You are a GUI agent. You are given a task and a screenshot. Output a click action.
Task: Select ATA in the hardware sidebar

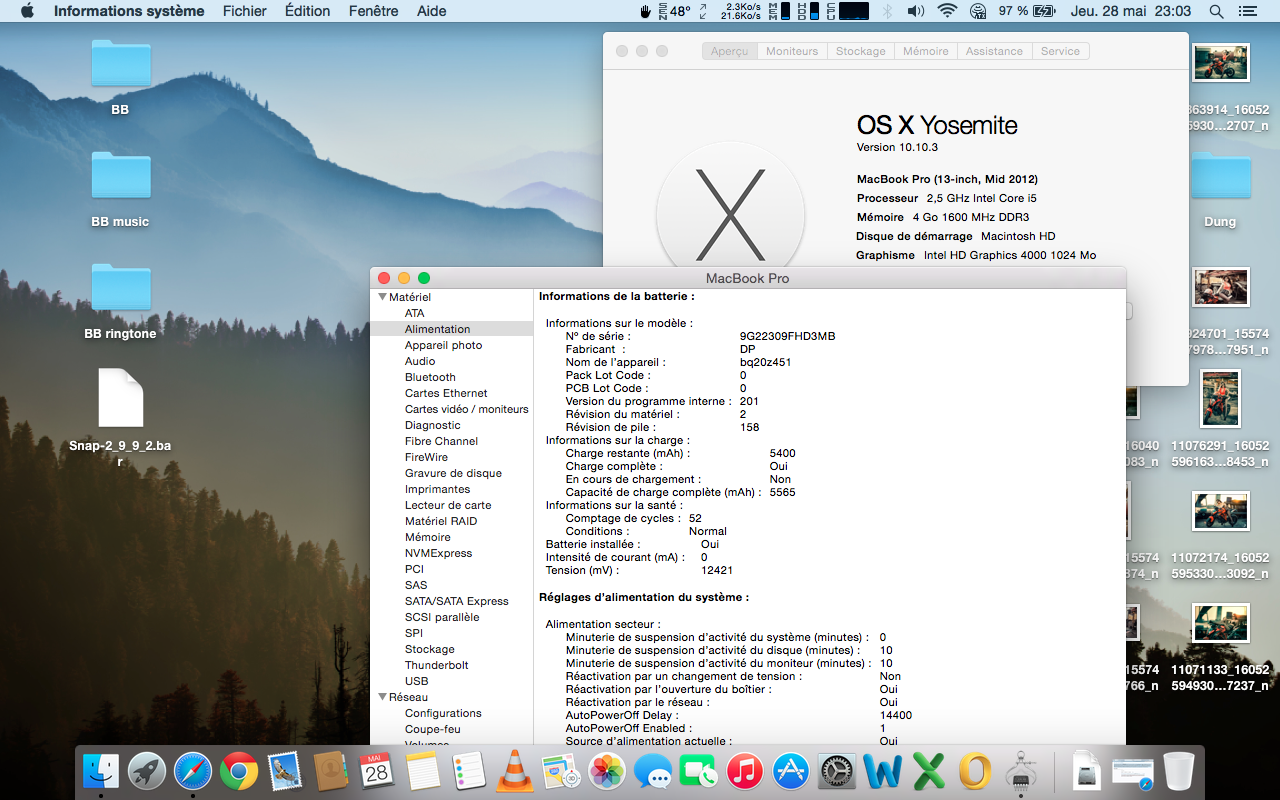[x=415, y=313]
